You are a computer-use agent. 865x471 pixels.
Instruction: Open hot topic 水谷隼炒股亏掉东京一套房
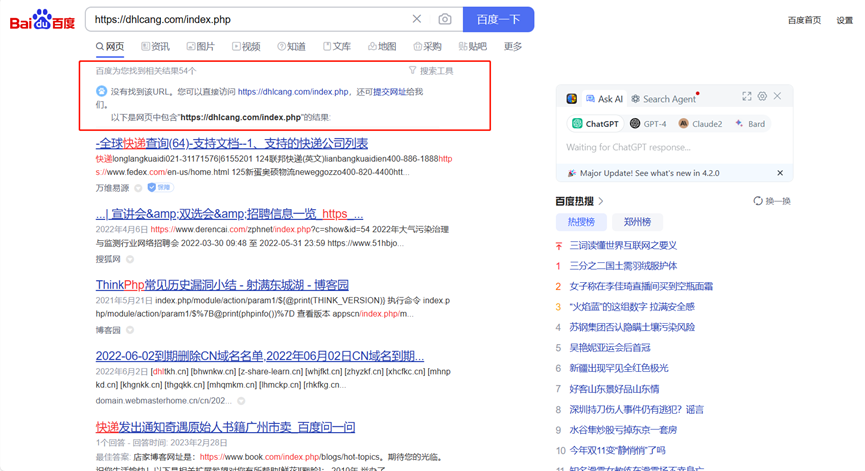[x=623, y=430]
